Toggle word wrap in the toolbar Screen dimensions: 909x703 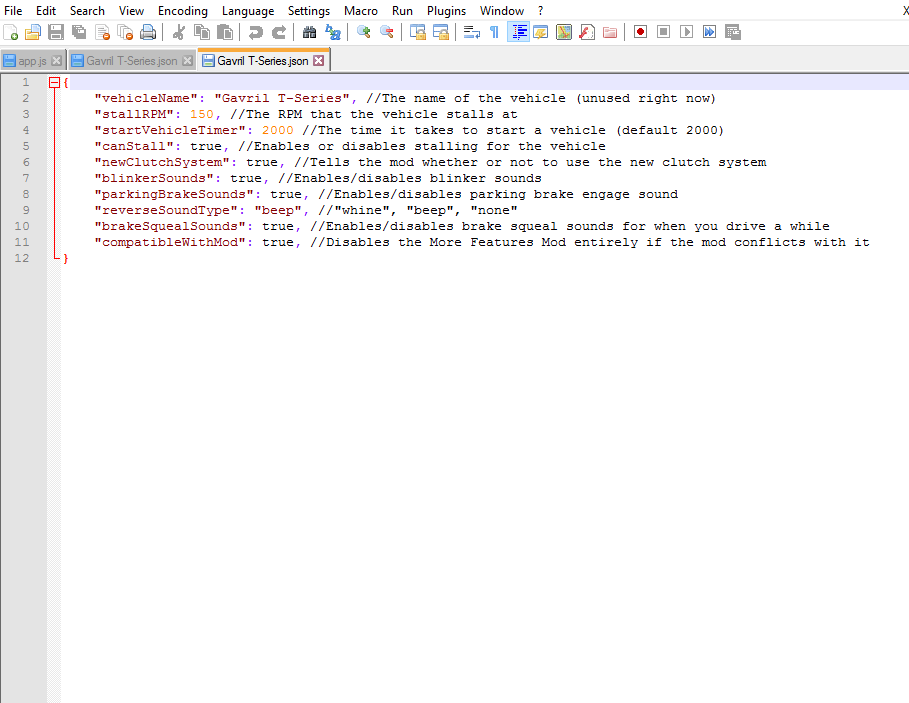[x=471, y=32]
